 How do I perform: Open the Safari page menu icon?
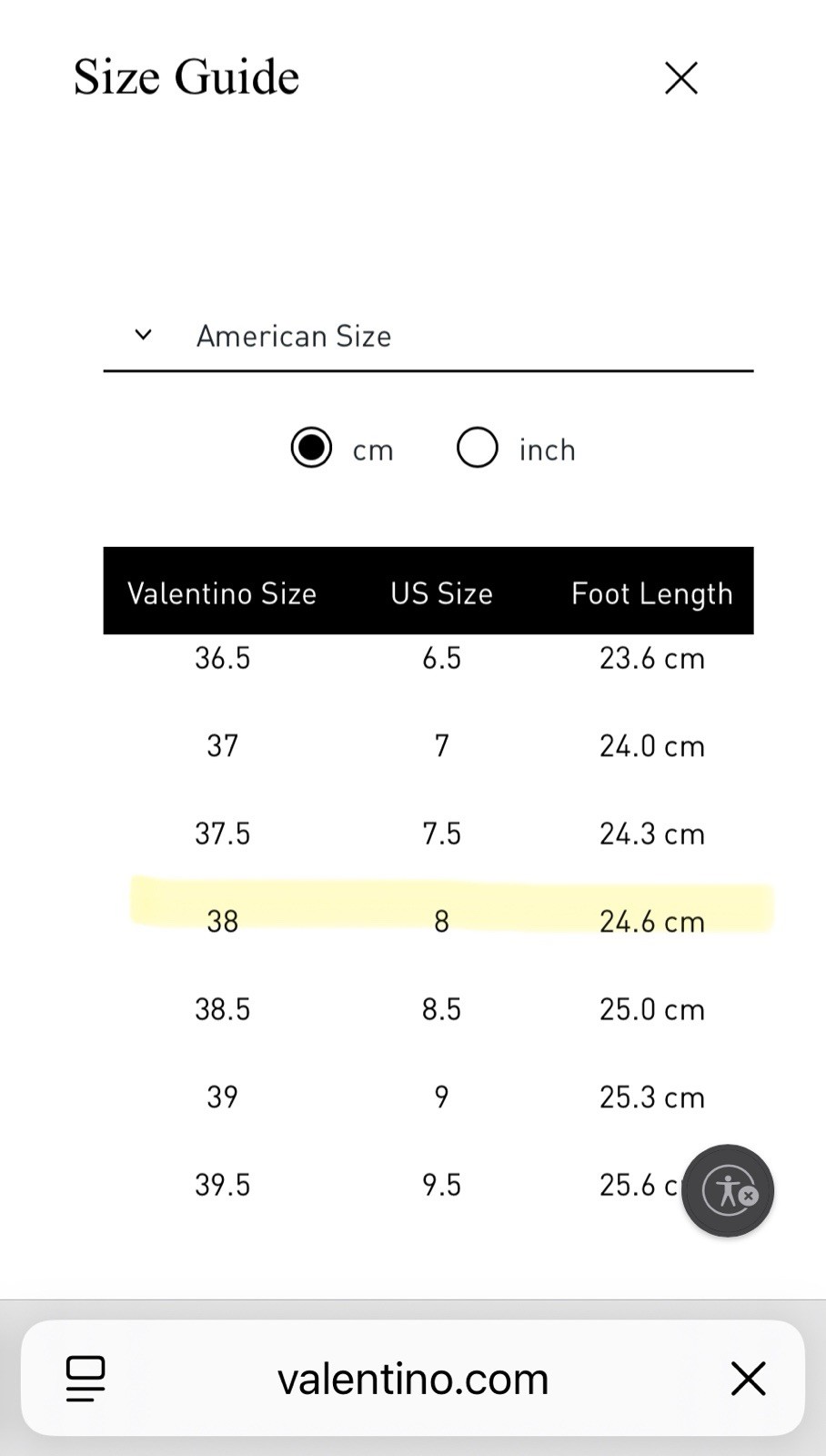click(x=86, y=1378)
